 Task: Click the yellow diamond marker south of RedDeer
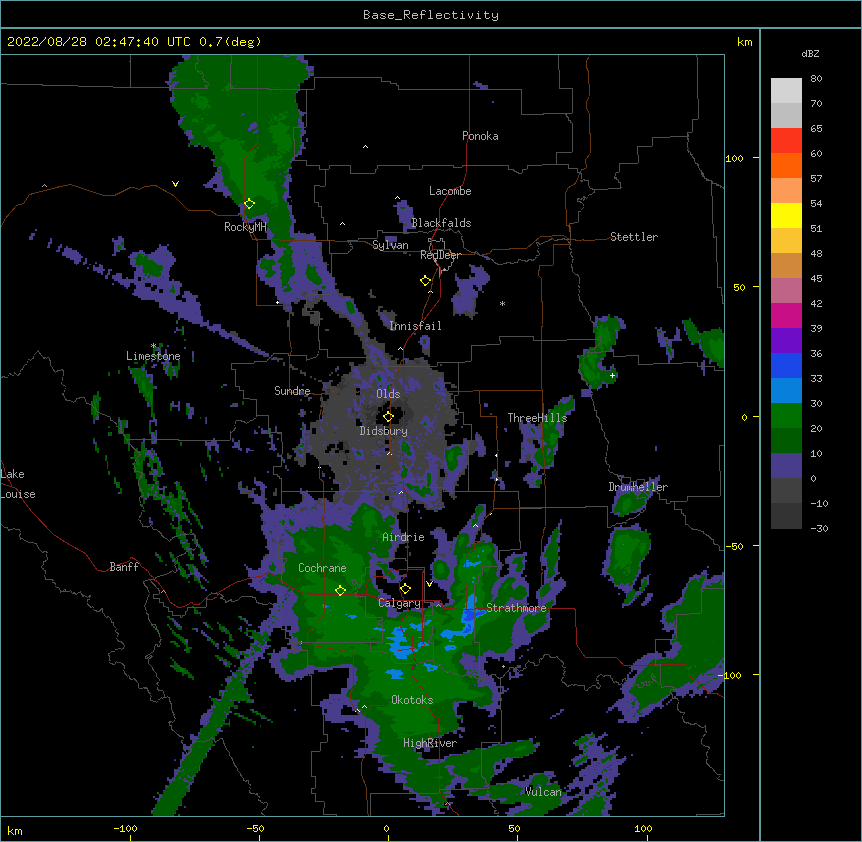(425, 281)
